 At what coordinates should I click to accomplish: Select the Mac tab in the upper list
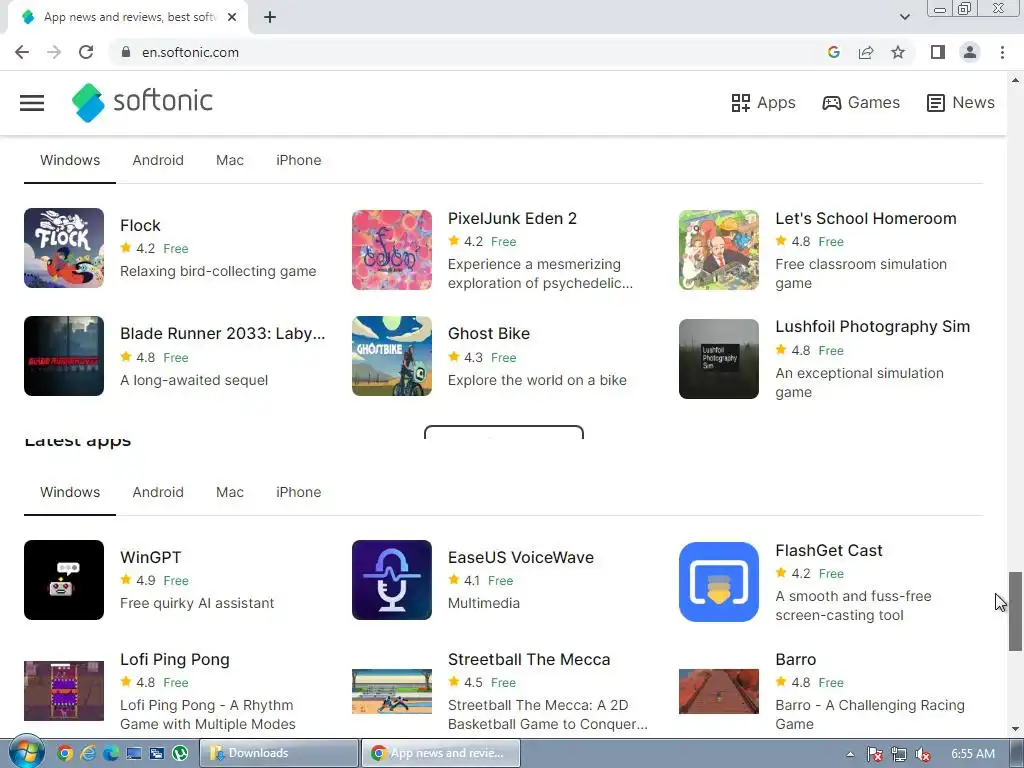click(x=230, y=160)
